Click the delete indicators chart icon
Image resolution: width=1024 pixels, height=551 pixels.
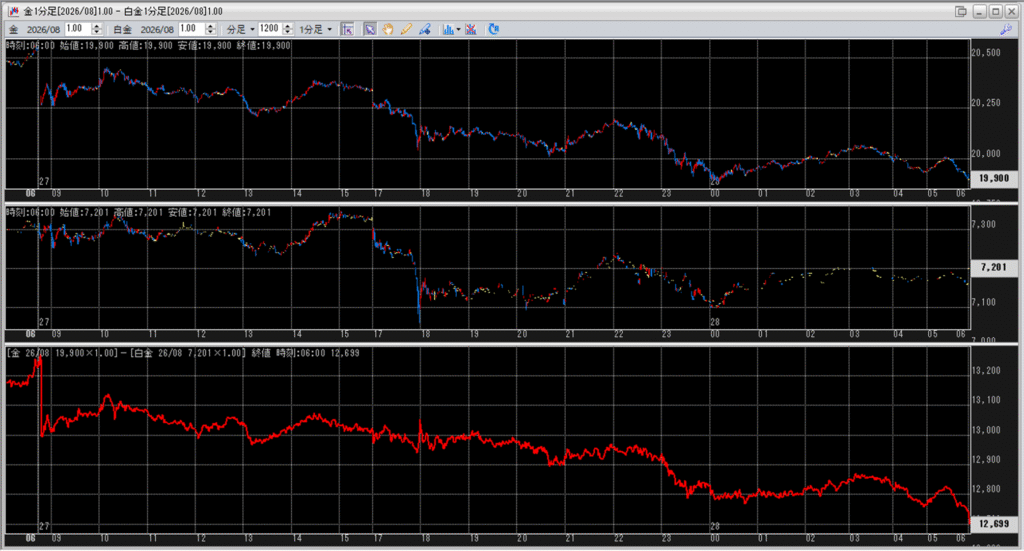tap(471, 29)
